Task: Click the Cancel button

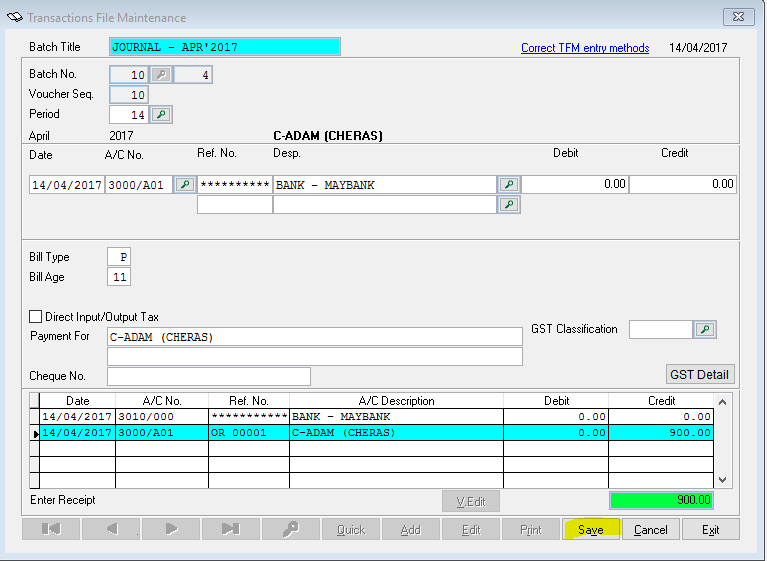Action: [x=651, y=529]
